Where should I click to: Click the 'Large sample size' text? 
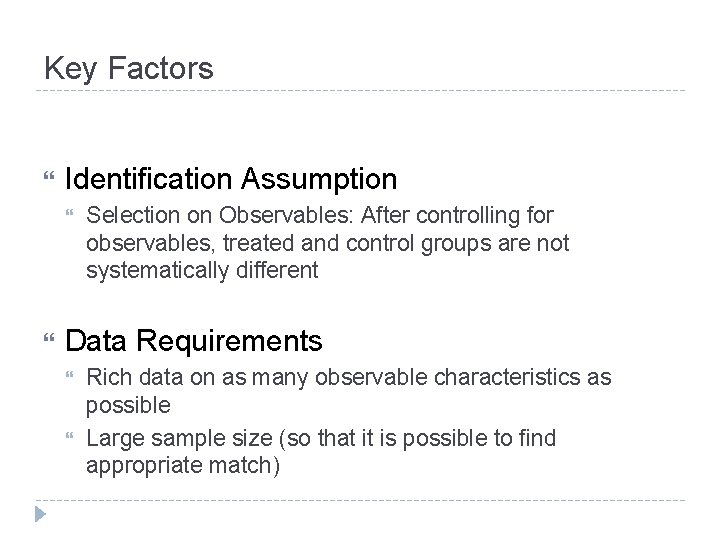point(179,438)
